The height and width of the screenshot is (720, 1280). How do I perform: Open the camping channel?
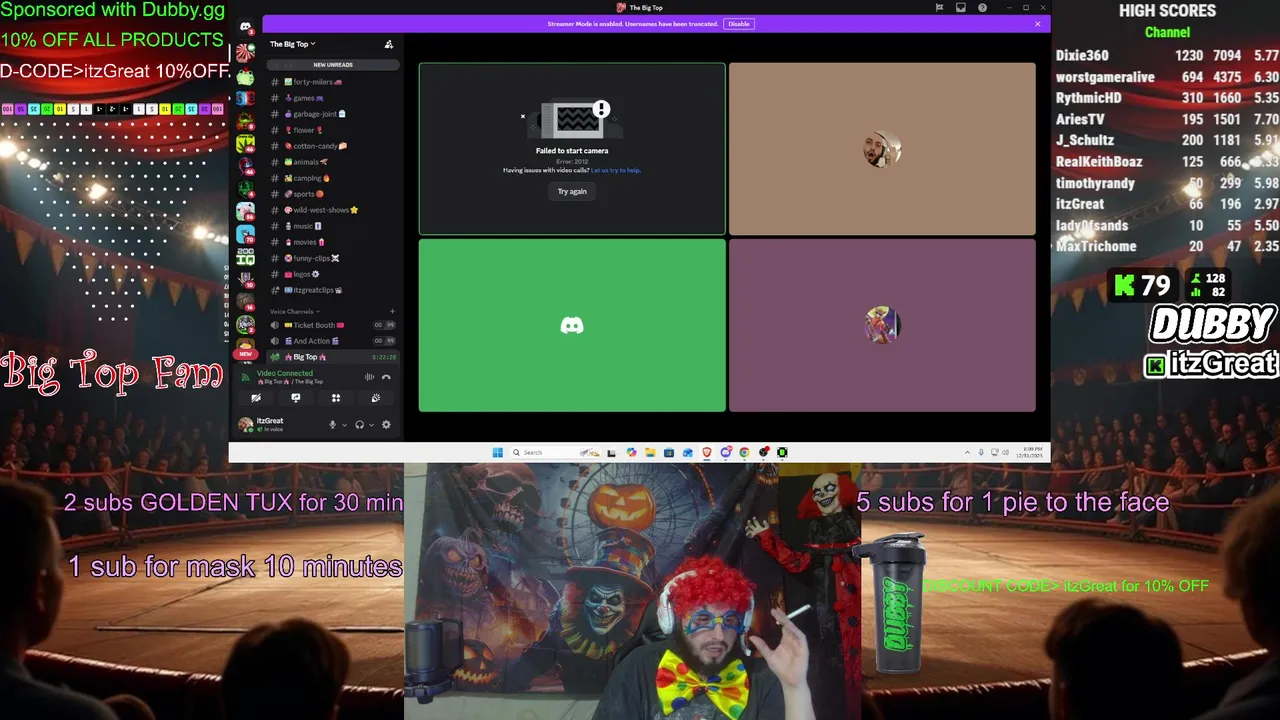pyautogui.click(x=332, y=178)
